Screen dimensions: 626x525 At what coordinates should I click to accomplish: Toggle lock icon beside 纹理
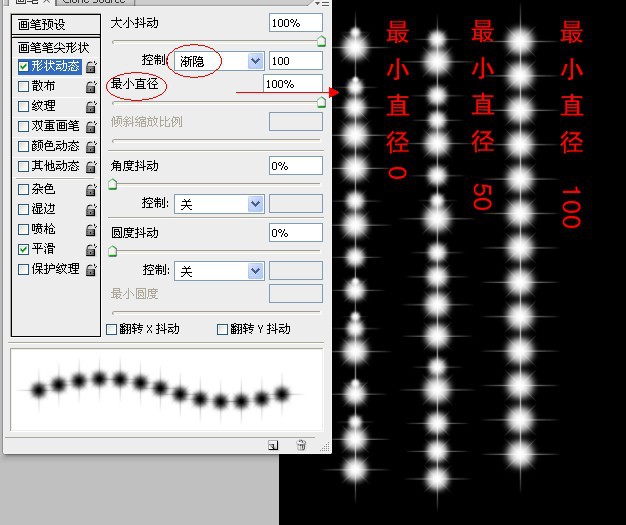pos(91,106)
